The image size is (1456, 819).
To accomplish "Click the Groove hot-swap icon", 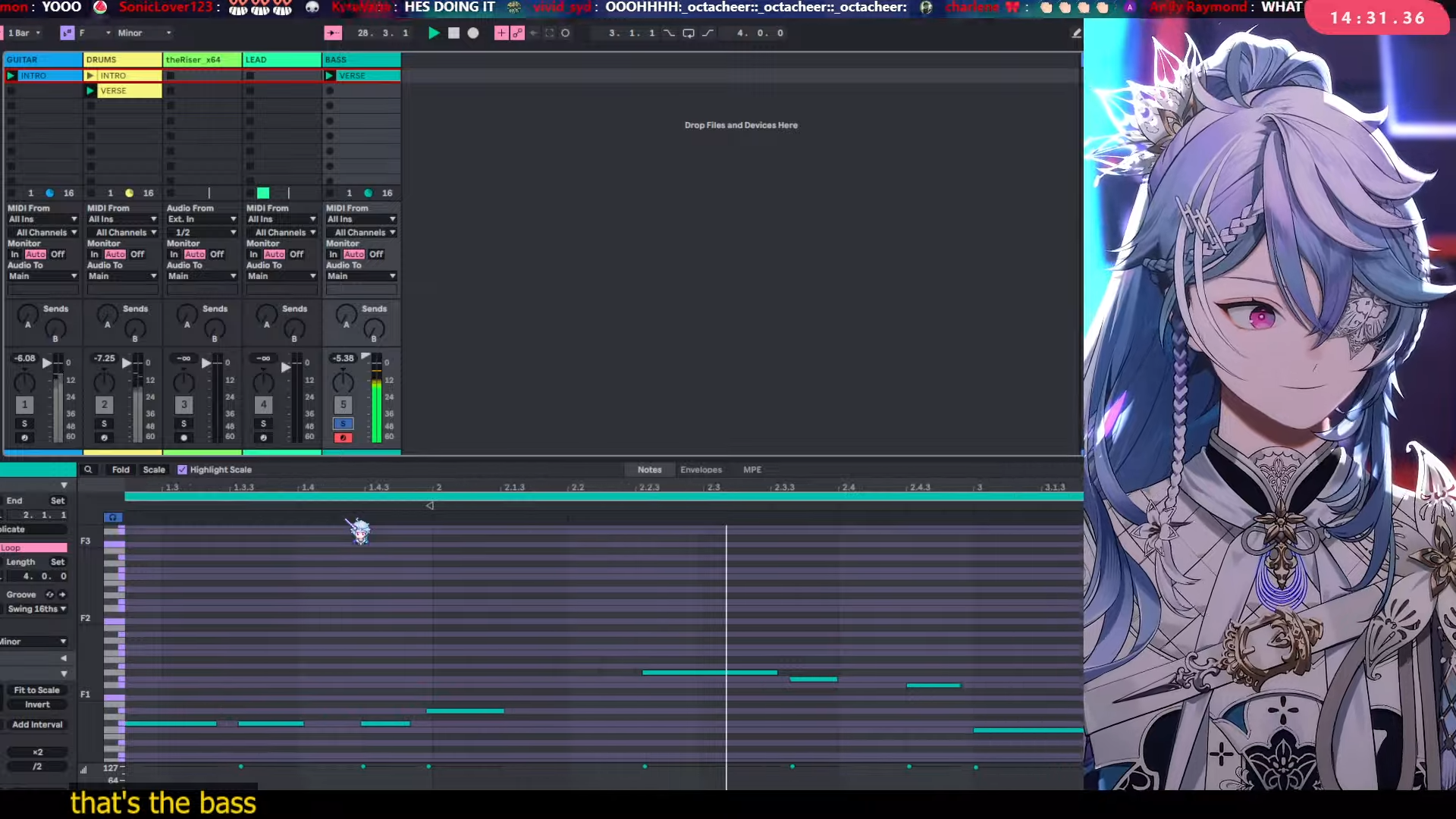I will (50, 595).
